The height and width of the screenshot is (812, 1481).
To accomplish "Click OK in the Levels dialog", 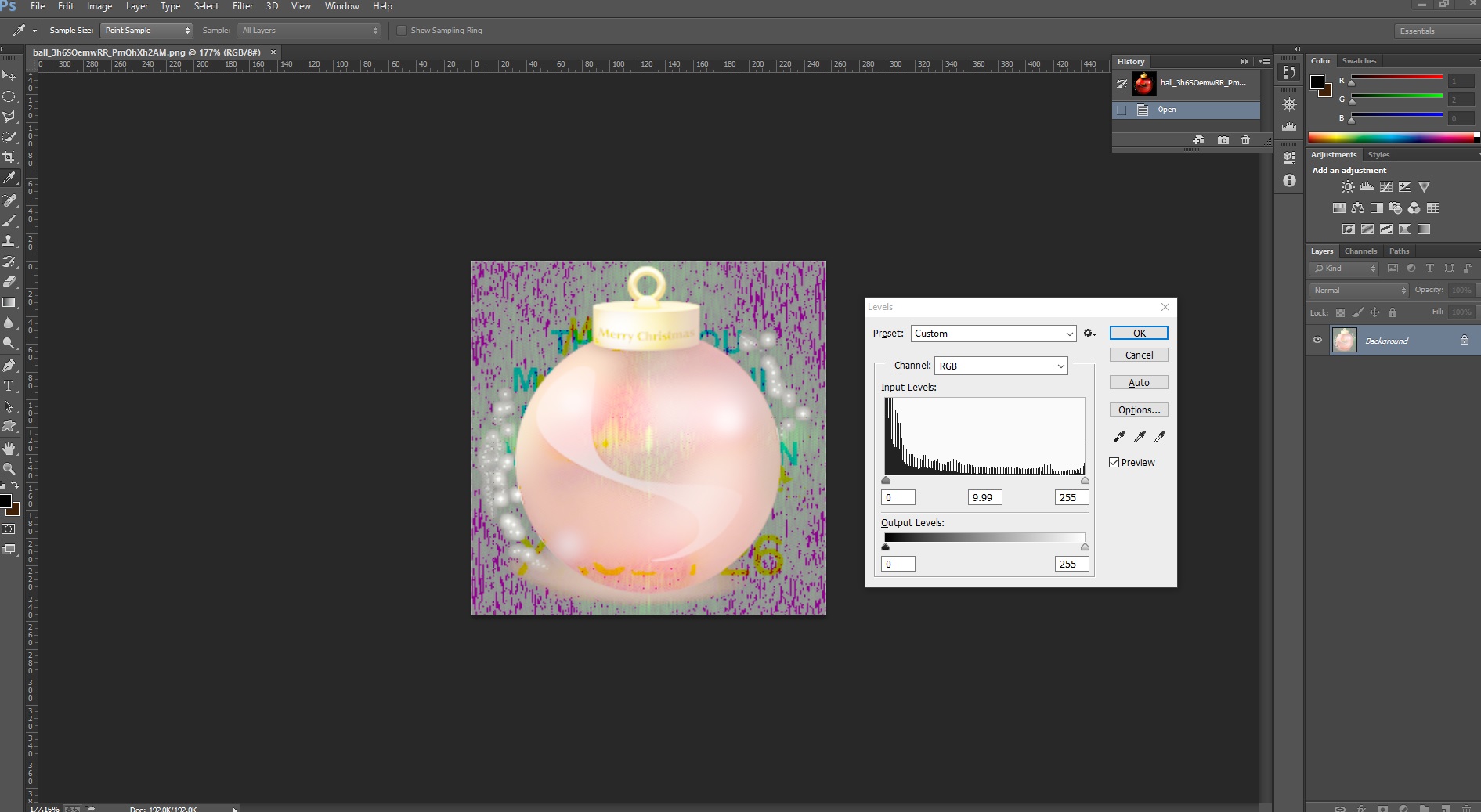I will click(x=1139, y=334).
